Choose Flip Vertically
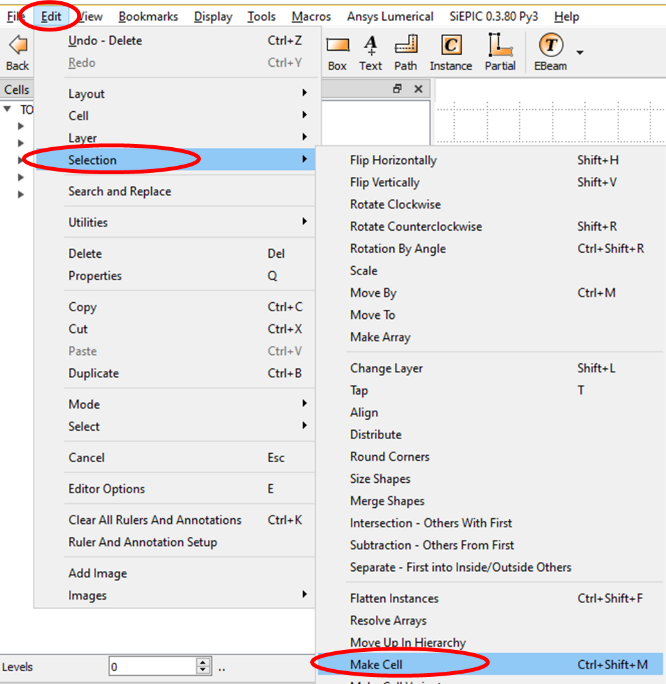666x684 pixels. [490, 182]
